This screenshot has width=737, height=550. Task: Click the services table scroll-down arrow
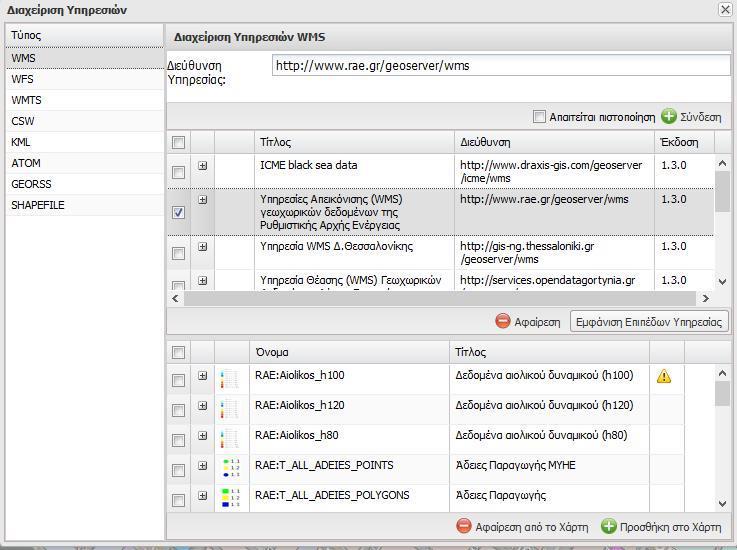tap(722, 282)
